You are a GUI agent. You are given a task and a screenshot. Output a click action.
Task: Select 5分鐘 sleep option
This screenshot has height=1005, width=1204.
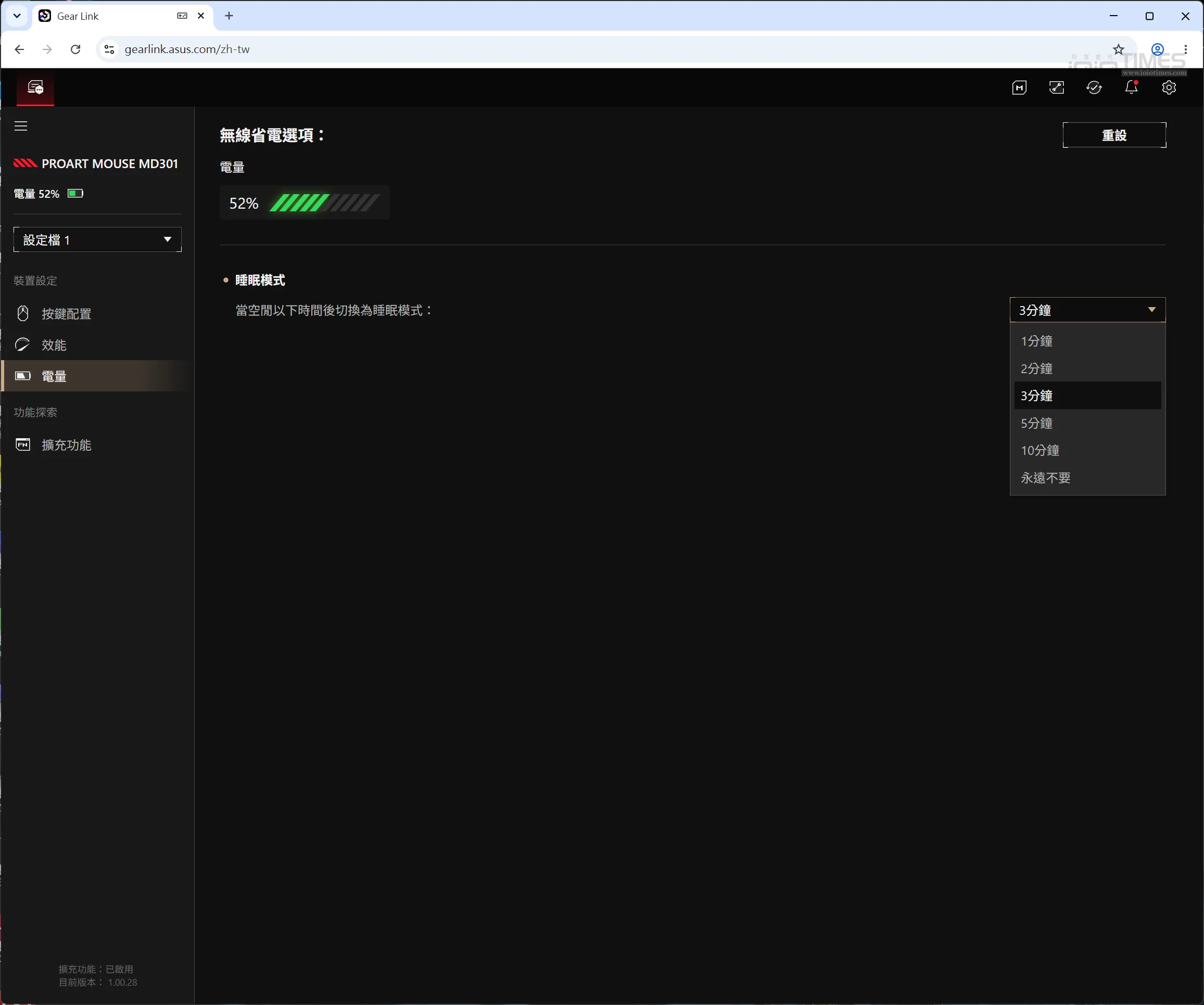pyautogui.click(x=1087, y=423)
